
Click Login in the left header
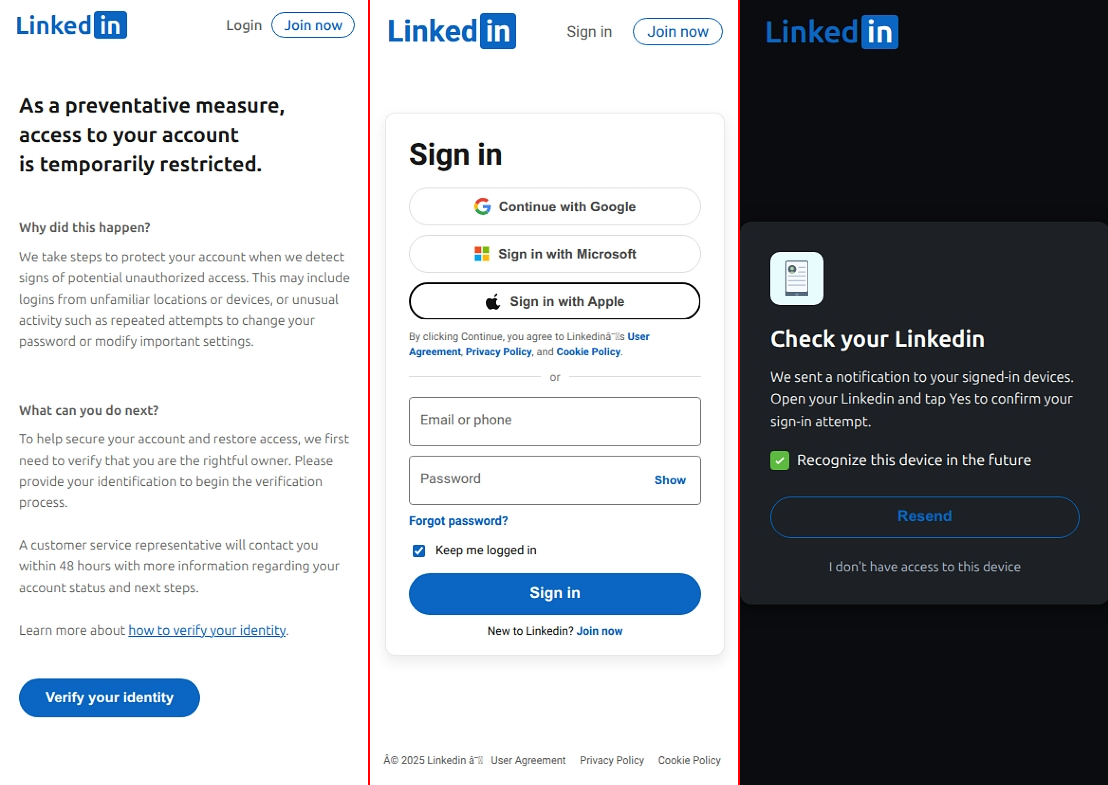coord(244,25)
